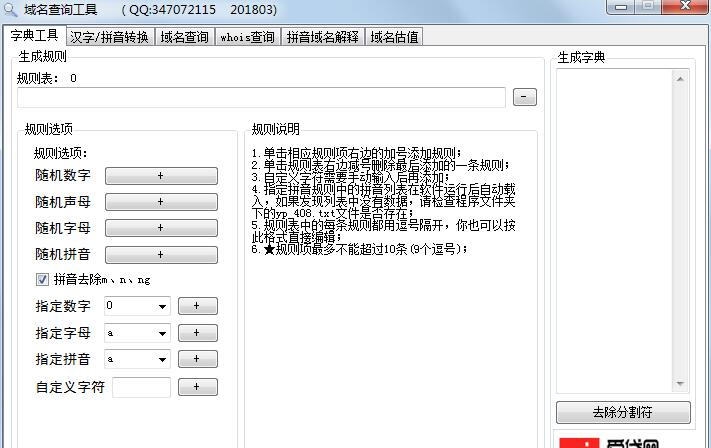Viewport: 711px width, 448px height.
Task: Click rule note line 6 about 10条 limit
Action: [360, 249]
